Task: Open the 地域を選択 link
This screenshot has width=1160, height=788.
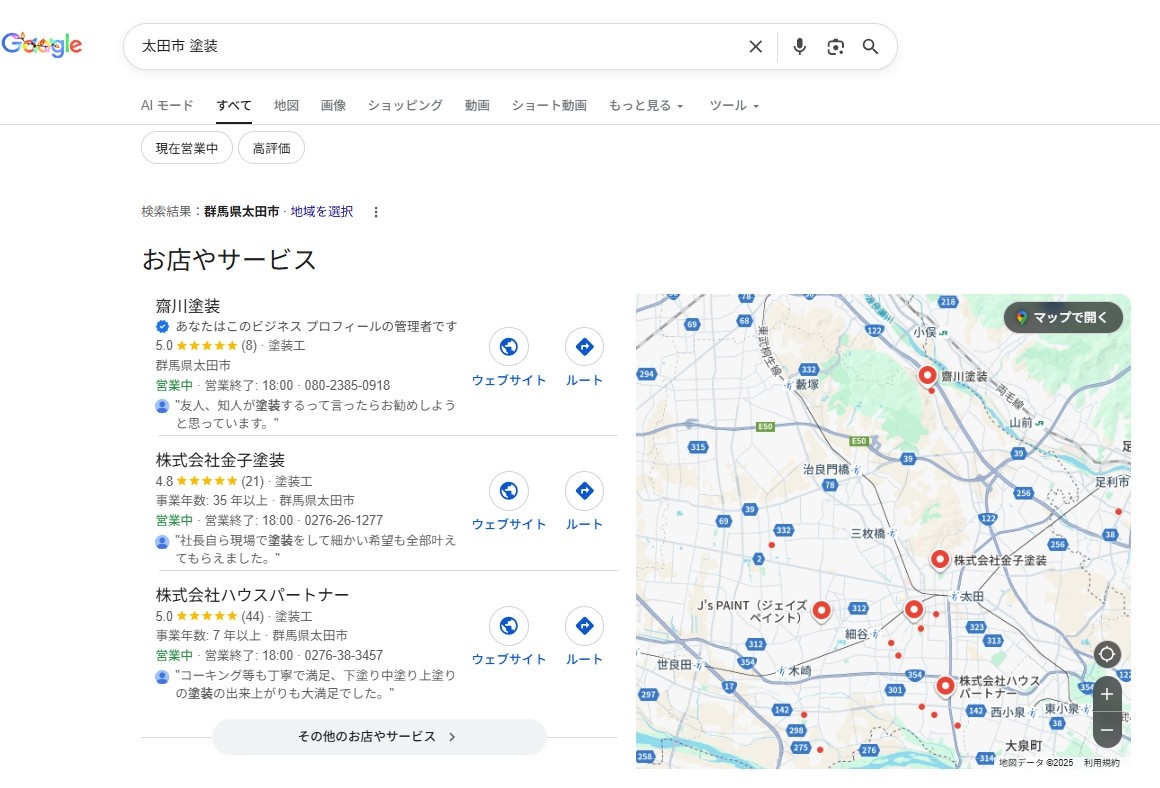Action: [x=317, y=211]
